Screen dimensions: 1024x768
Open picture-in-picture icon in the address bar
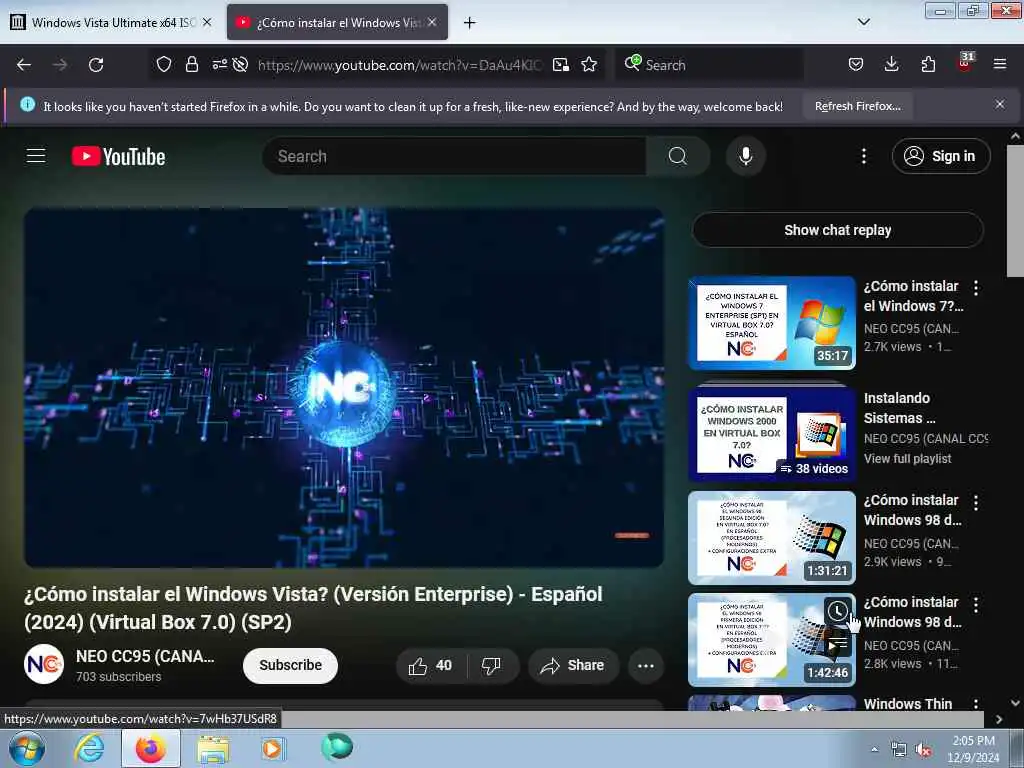pos(560,65)
